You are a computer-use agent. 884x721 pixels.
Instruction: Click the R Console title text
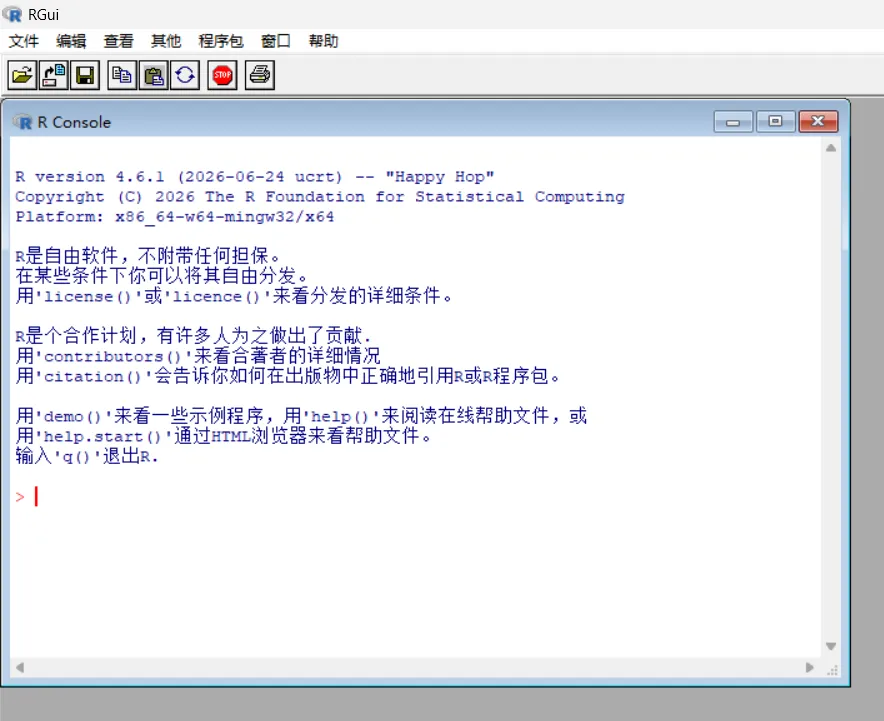(74, 122)
